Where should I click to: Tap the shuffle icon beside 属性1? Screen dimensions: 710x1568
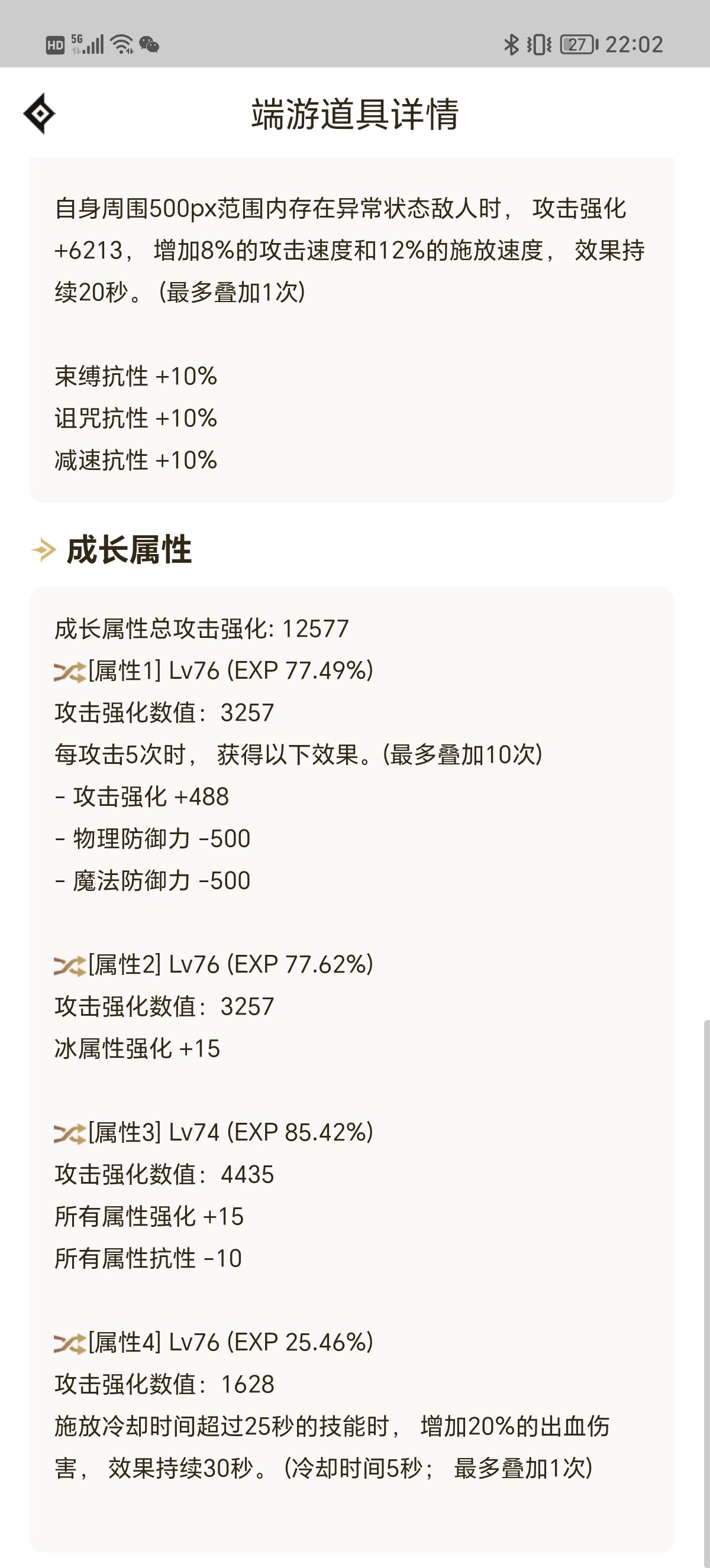(70, 672)
